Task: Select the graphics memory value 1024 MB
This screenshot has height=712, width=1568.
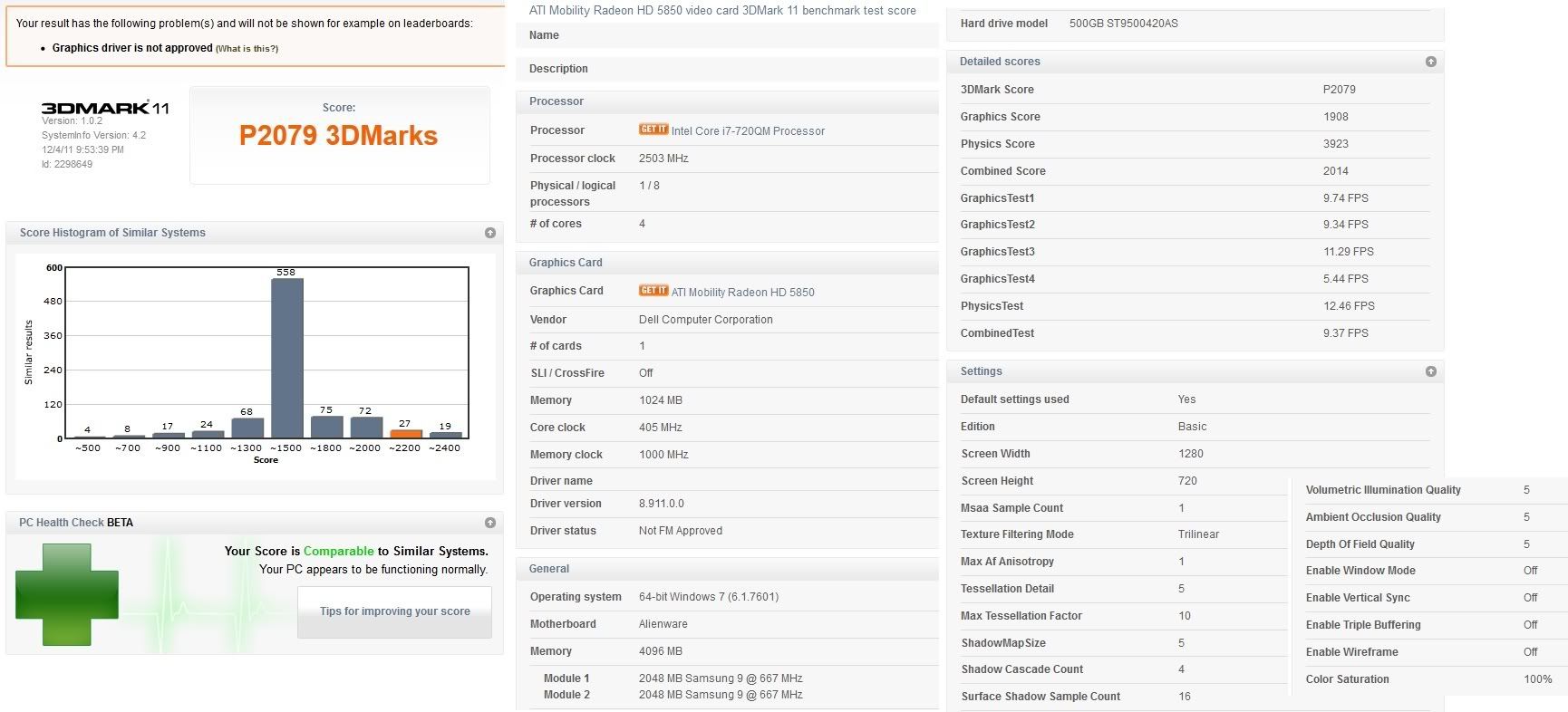Action: 661,400
